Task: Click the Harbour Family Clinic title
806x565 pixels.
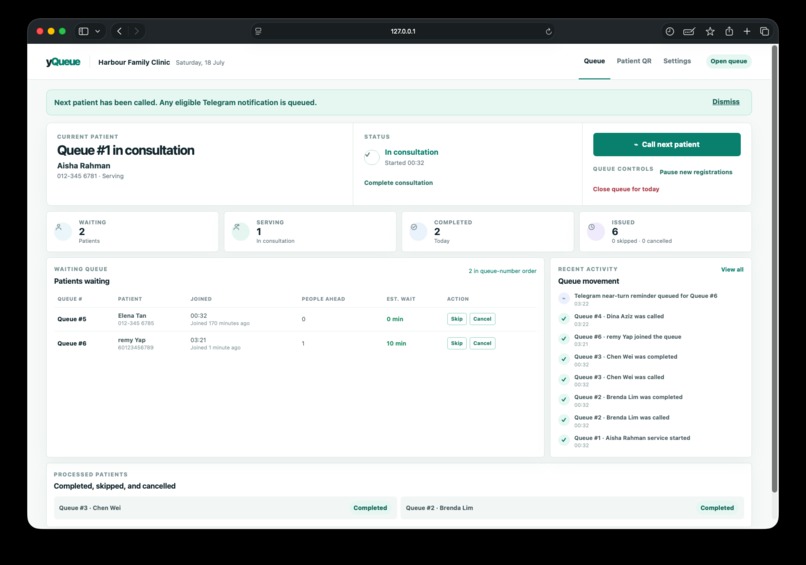Action: point(134,62)
